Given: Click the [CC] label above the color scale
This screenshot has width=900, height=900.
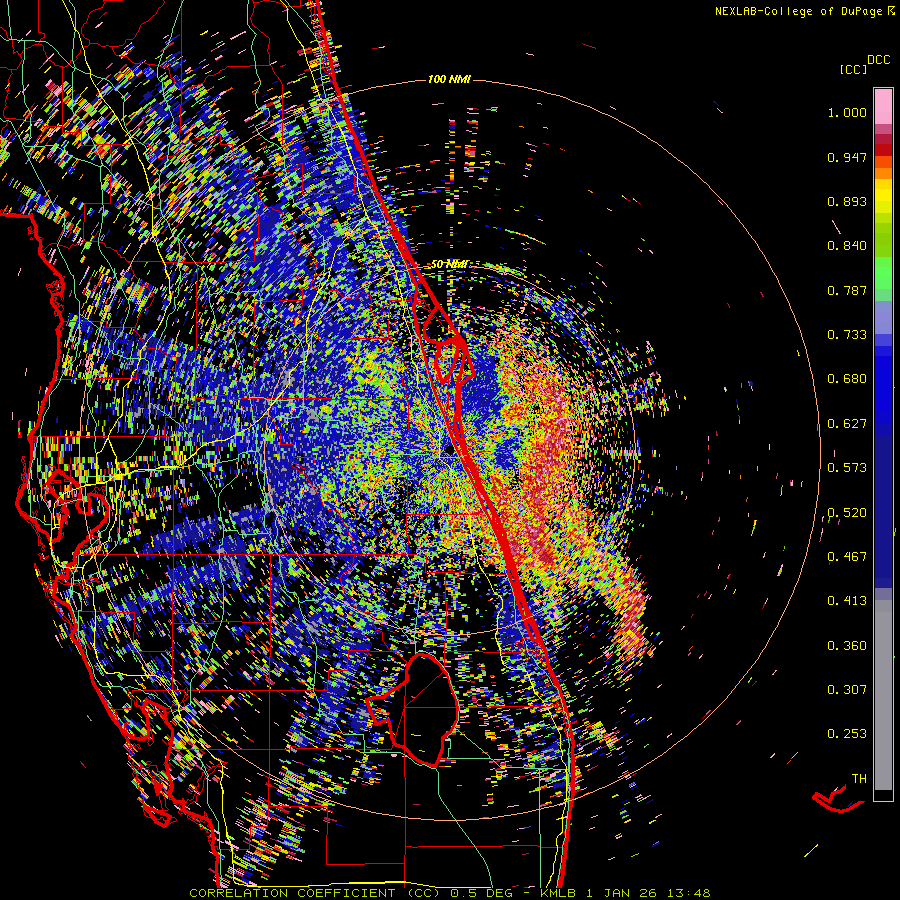Looking at the screenshot, I should (853, 69).
